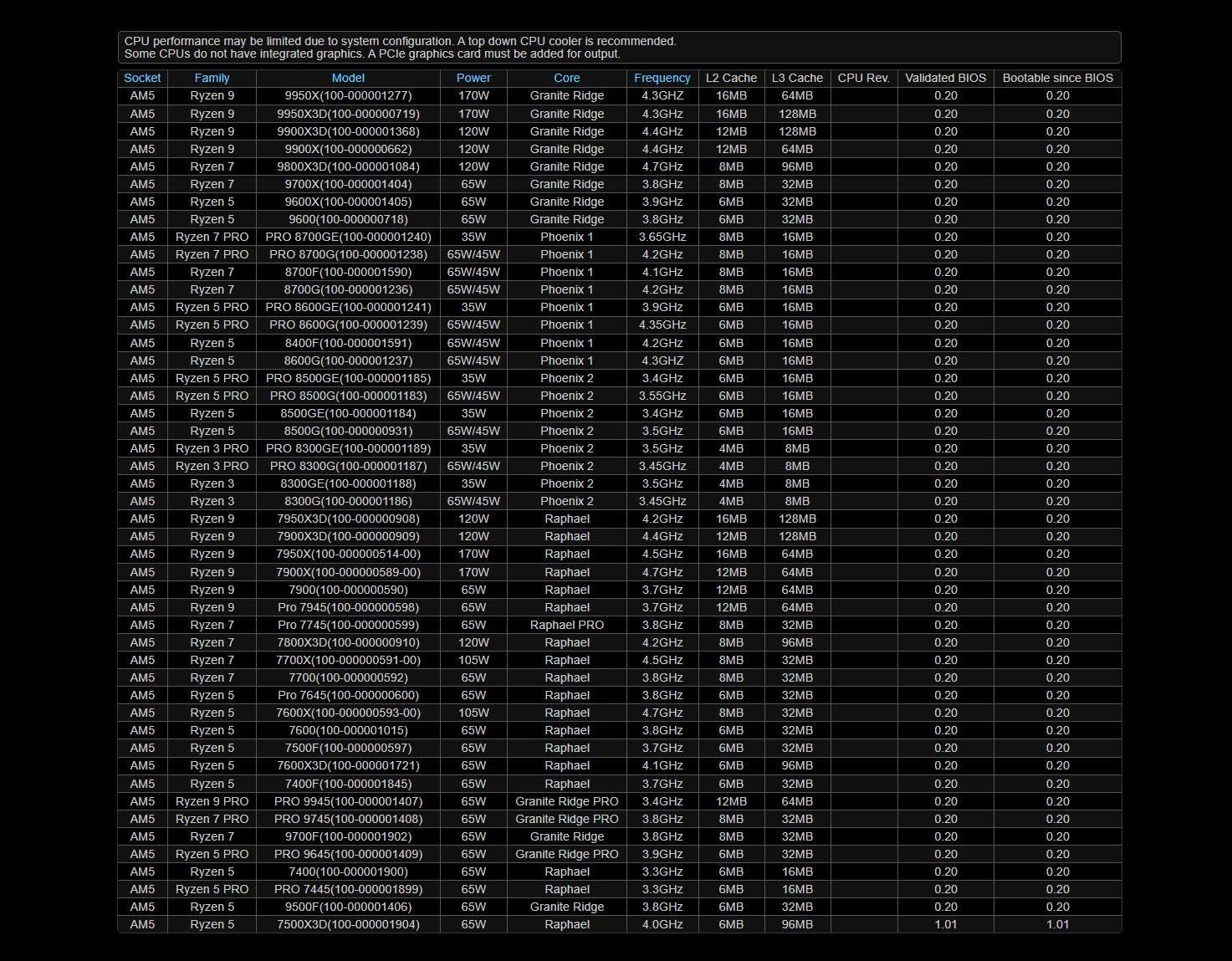The image size is (1232, 961).
Task: Click the Model column header
Action: pos(348,78)
